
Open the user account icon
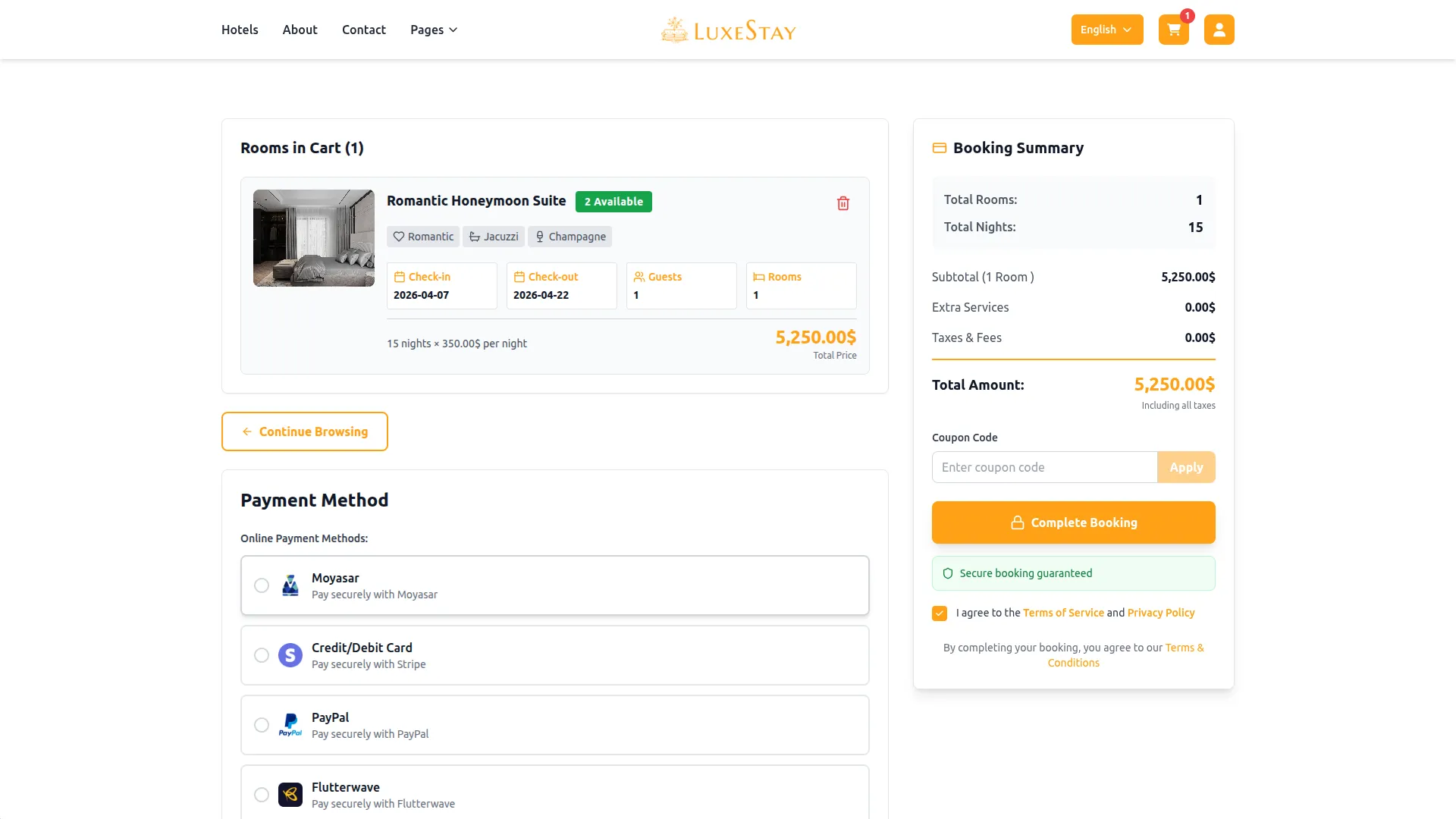pos(1219,30)
